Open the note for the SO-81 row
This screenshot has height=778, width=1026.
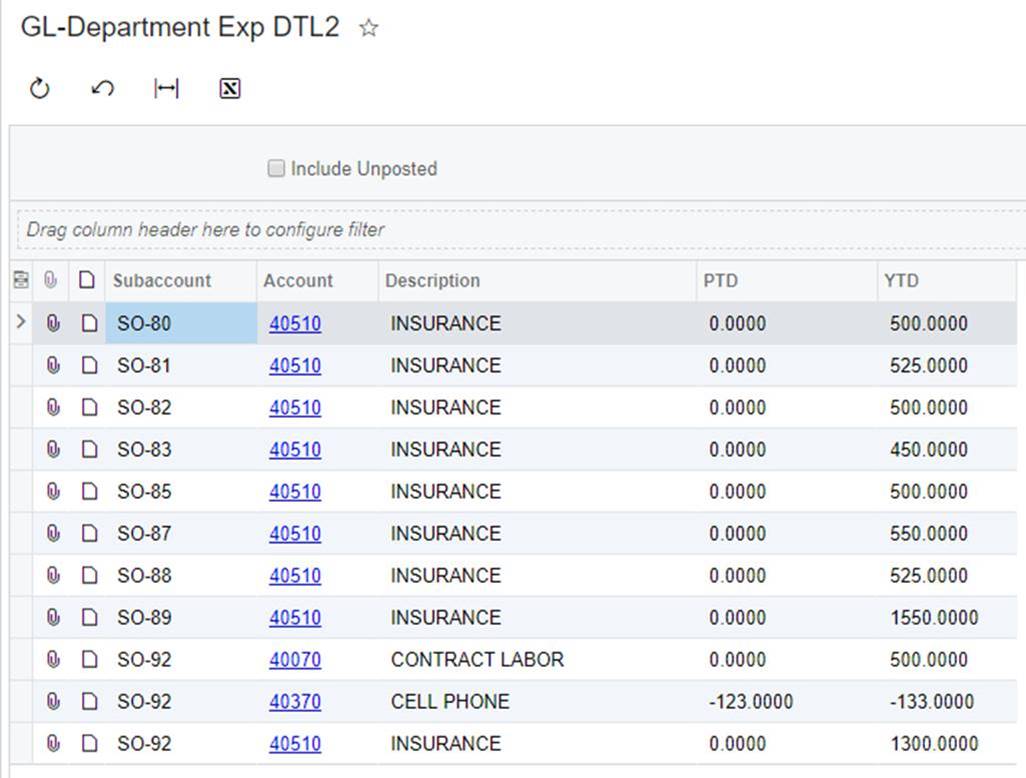90,365
